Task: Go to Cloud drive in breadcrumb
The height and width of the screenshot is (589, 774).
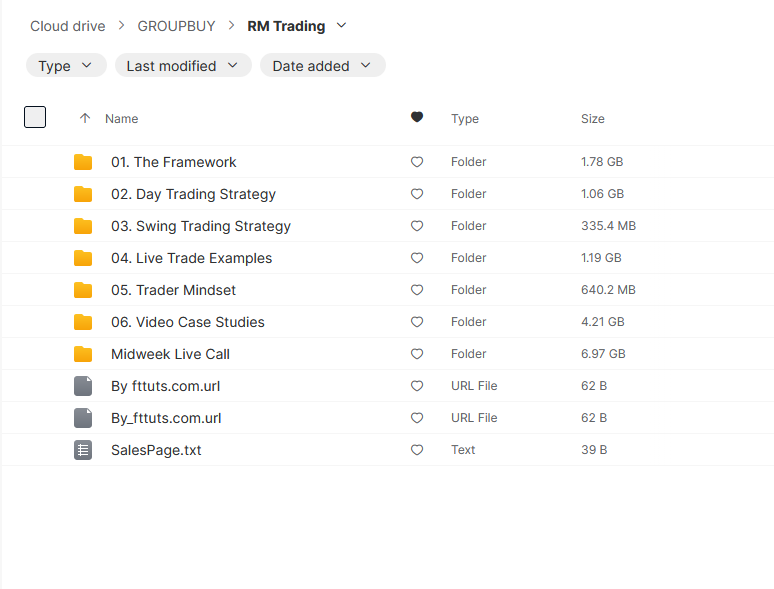Action: 67,26
